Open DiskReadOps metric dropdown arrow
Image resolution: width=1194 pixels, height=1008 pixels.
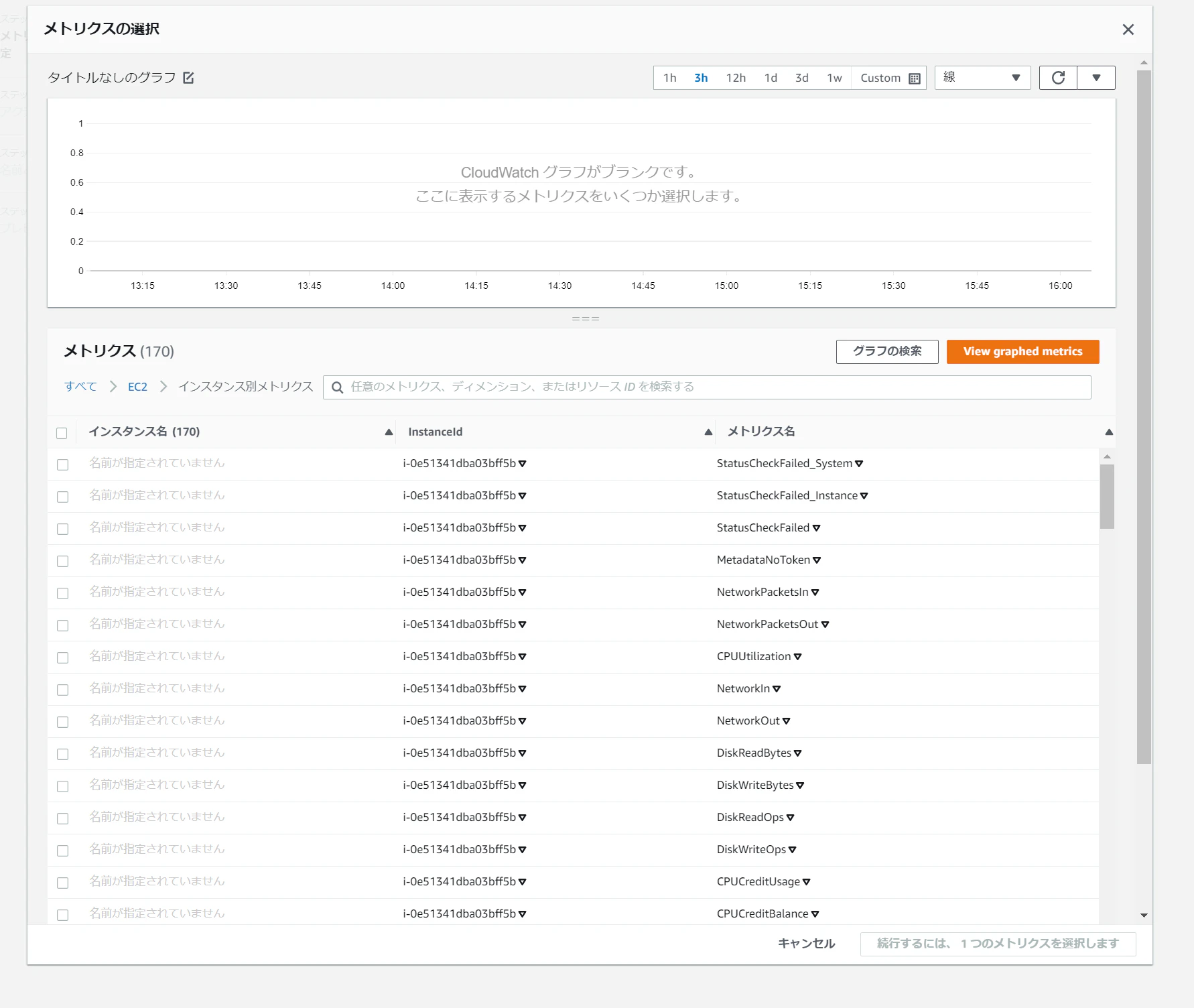tap(790, 818)
